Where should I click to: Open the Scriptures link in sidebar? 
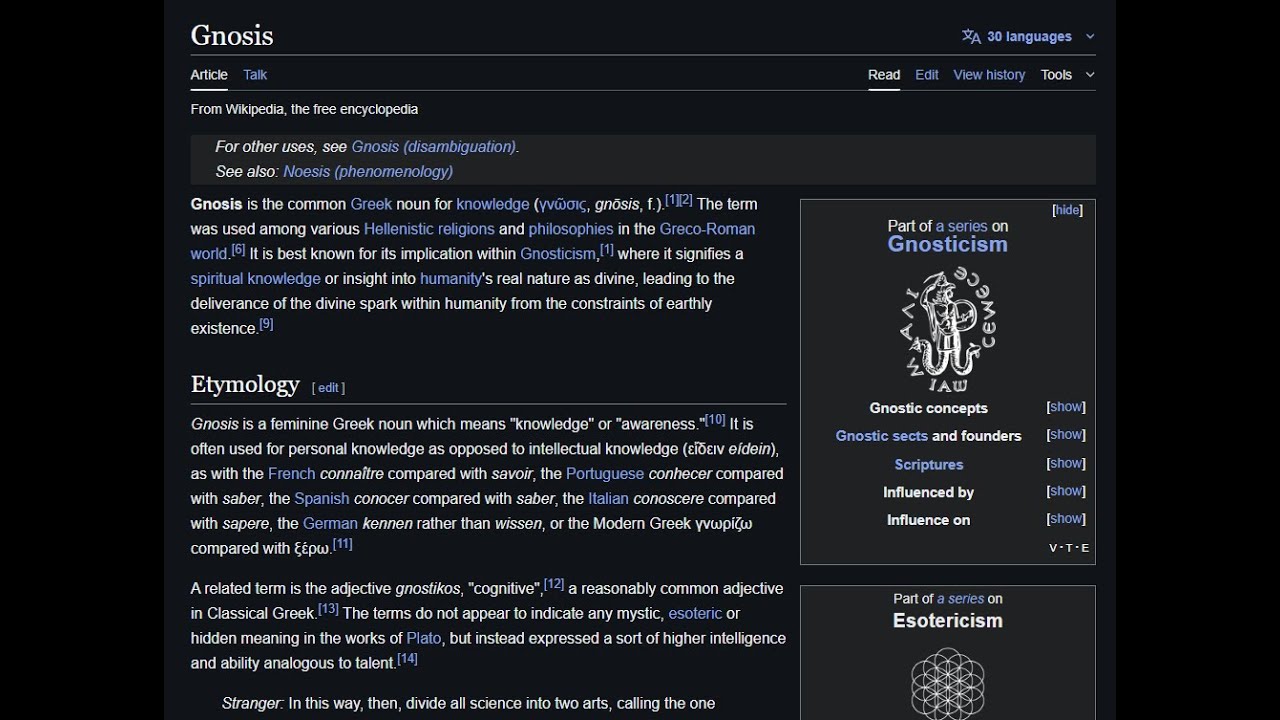pos(929,465)
